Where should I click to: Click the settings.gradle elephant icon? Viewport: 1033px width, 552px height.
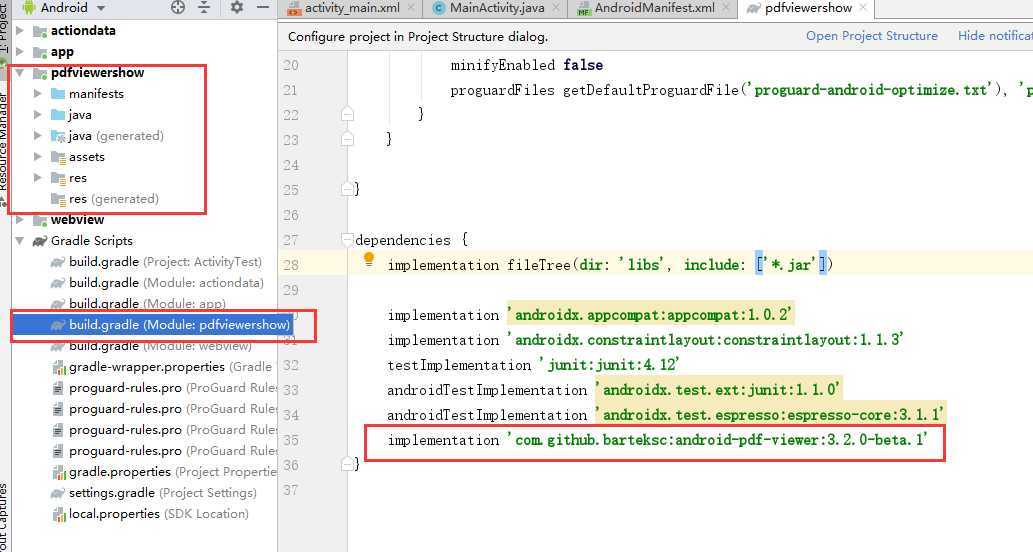(58, 493)
